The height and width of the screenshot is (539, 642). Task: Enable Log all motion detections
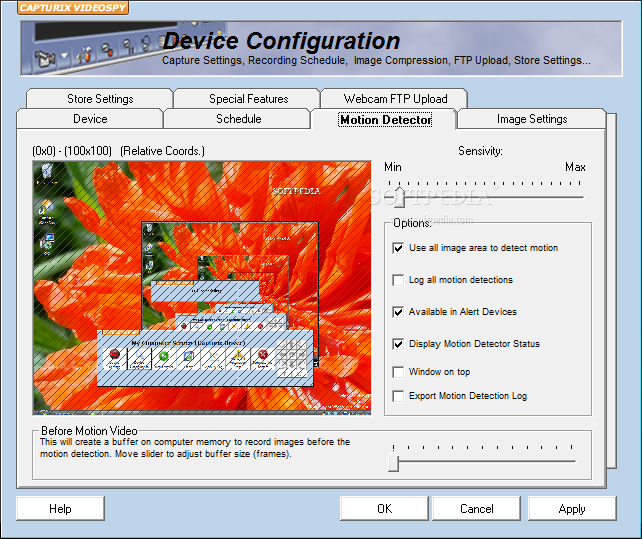click(398, 280)
